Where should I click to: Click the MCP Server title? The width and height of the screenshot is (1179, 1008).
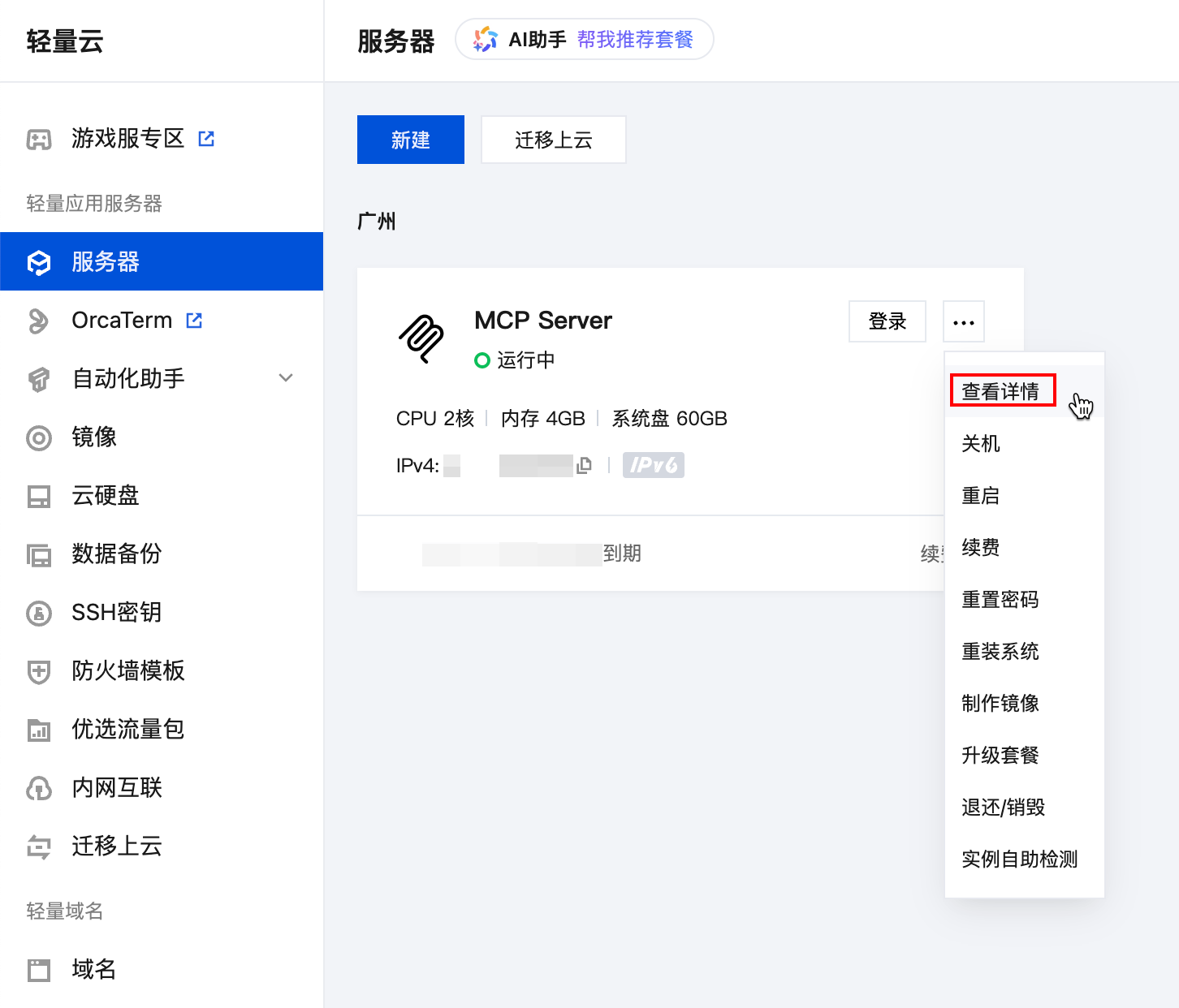pos(543,321)
